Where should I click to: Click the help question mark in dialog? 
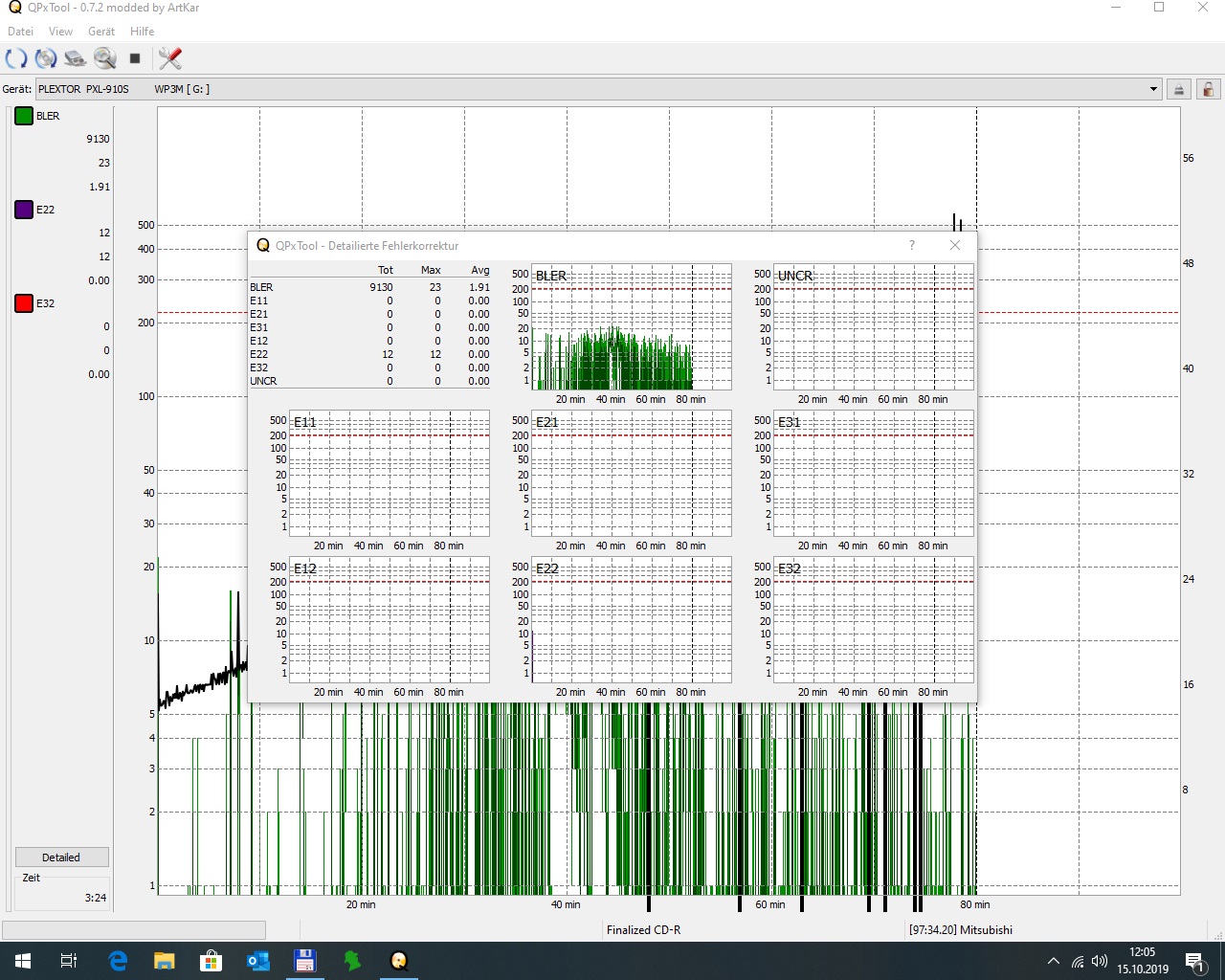point(912,245)
